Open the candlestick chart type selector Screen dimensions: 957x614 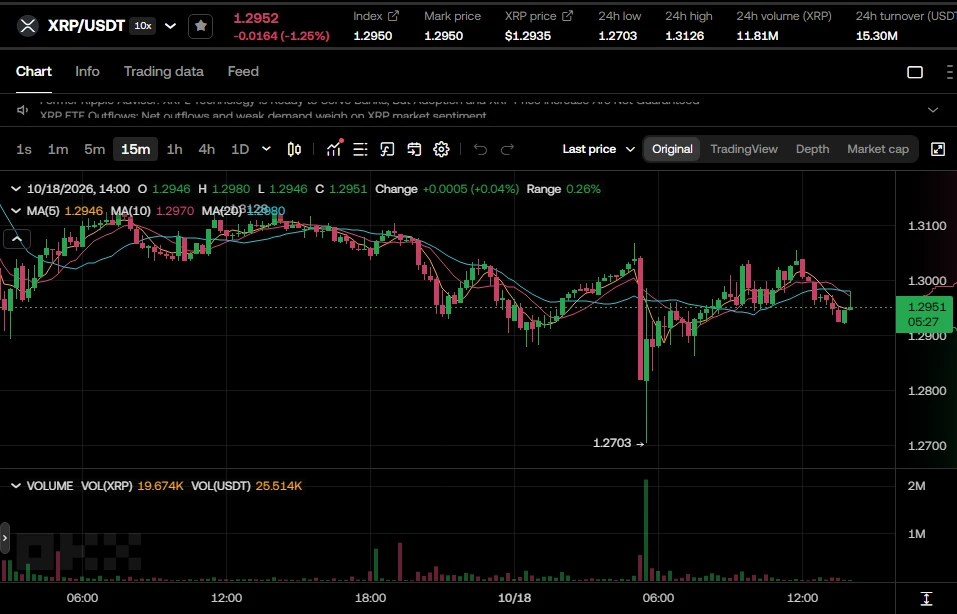(x=294, y=149)
